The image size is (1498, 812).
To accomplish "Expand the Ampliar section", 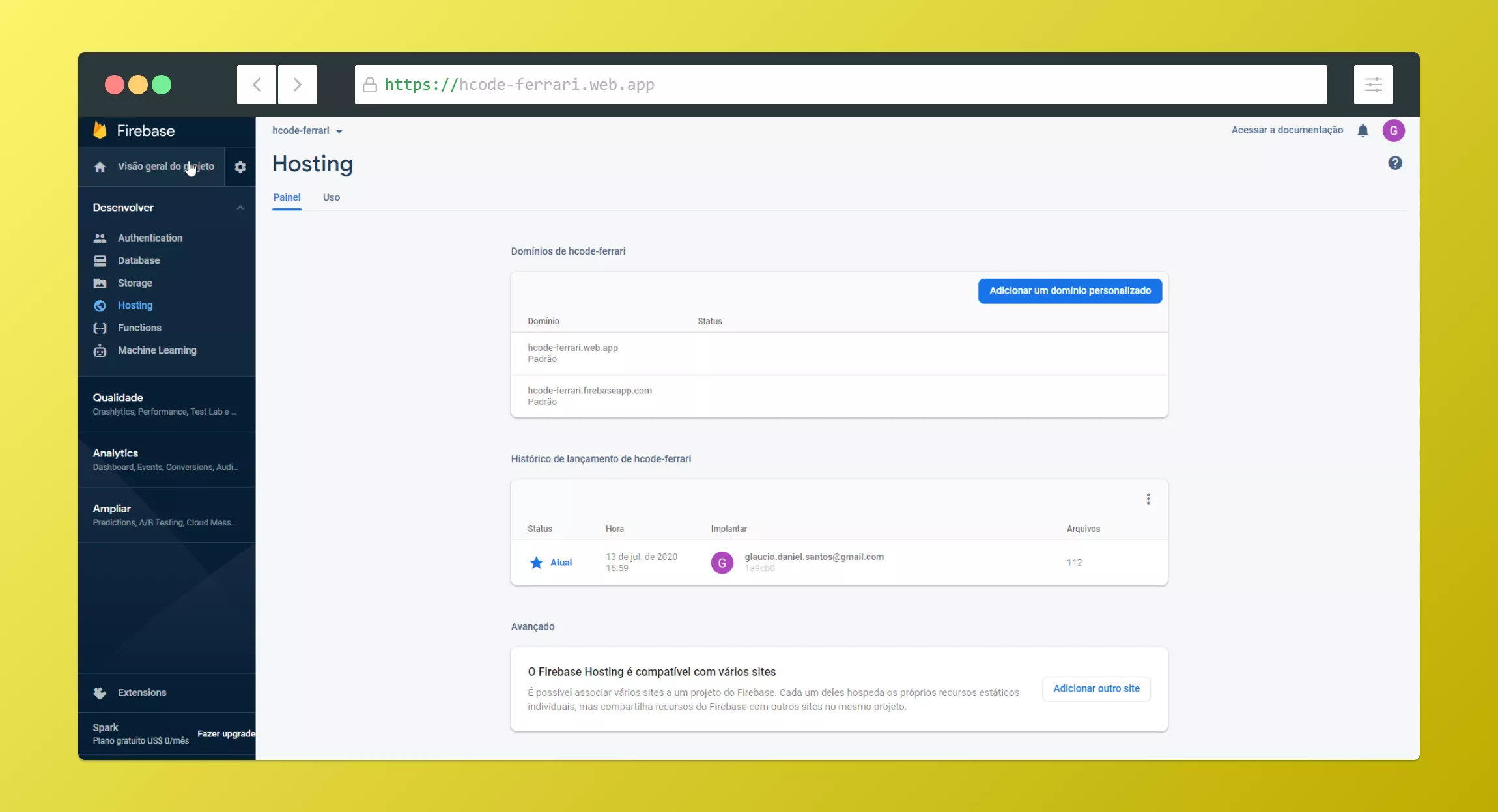I will coord(167,515).
